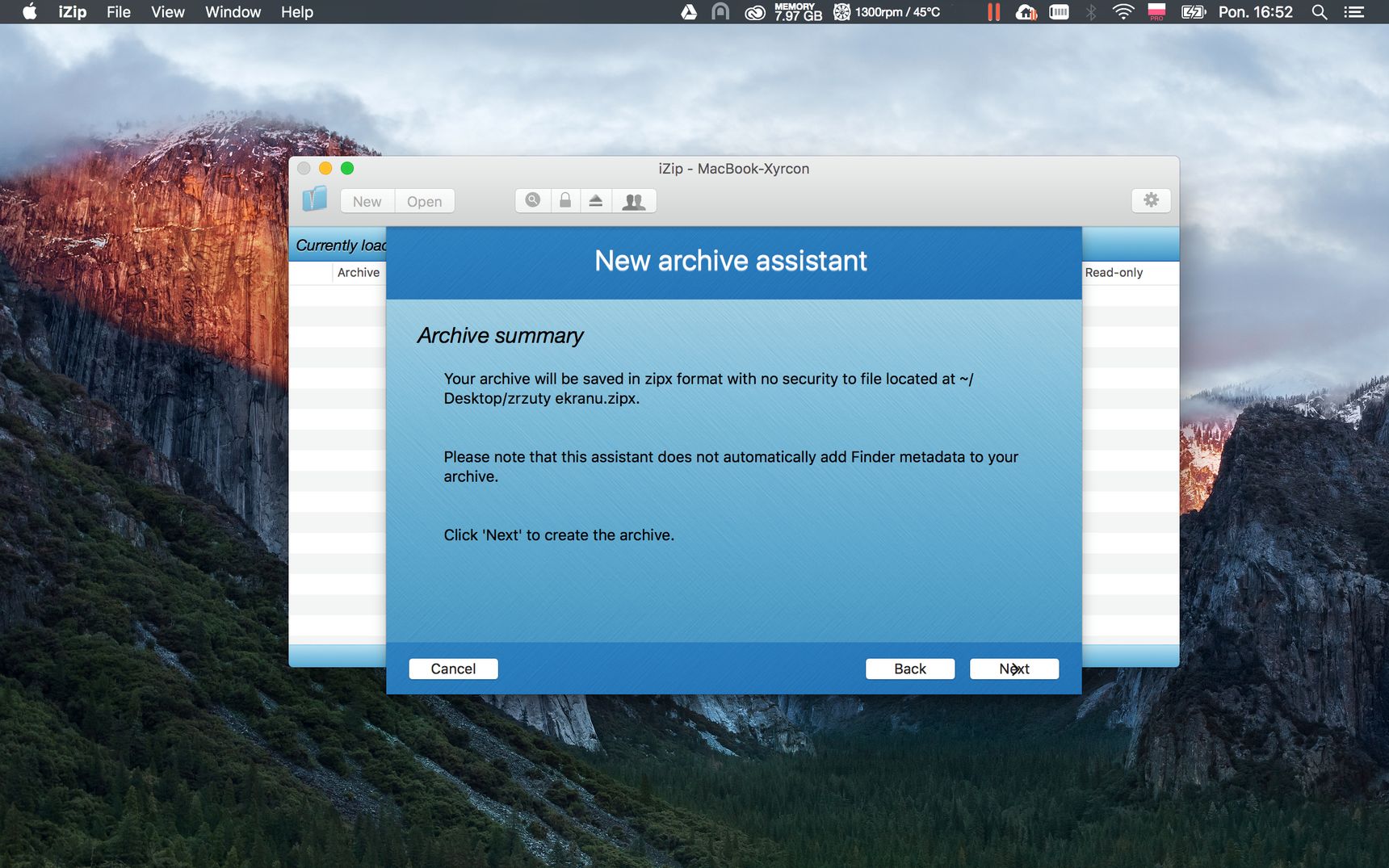Viewport: 1389px width, 868px height.
Task: Click the green zoom window button
Action: coord(347,168)
